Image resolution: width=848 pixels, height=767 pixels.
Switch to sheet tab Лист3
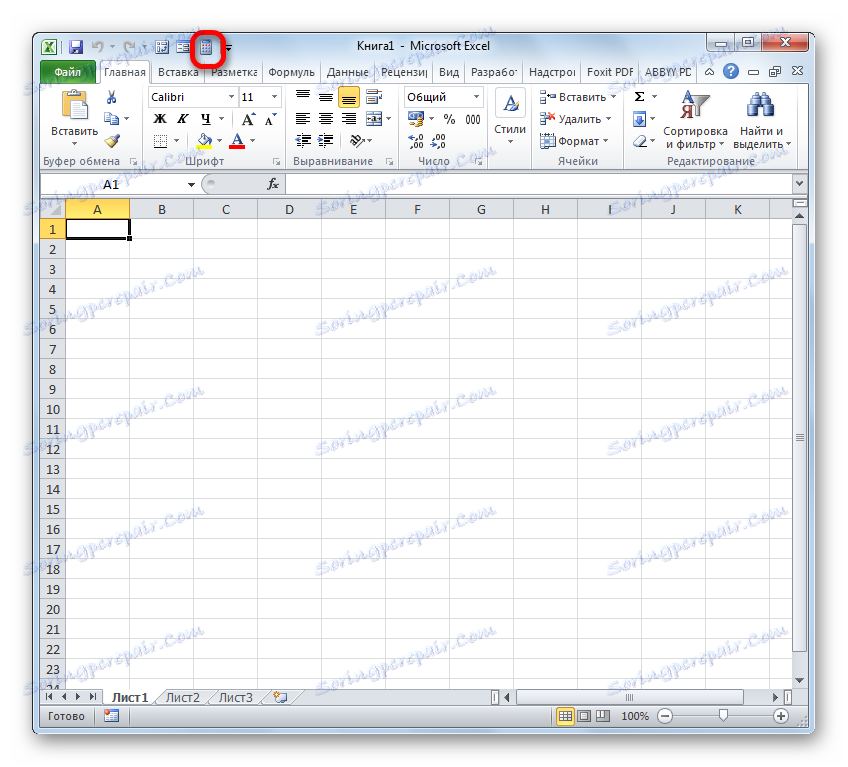[235, 697]
